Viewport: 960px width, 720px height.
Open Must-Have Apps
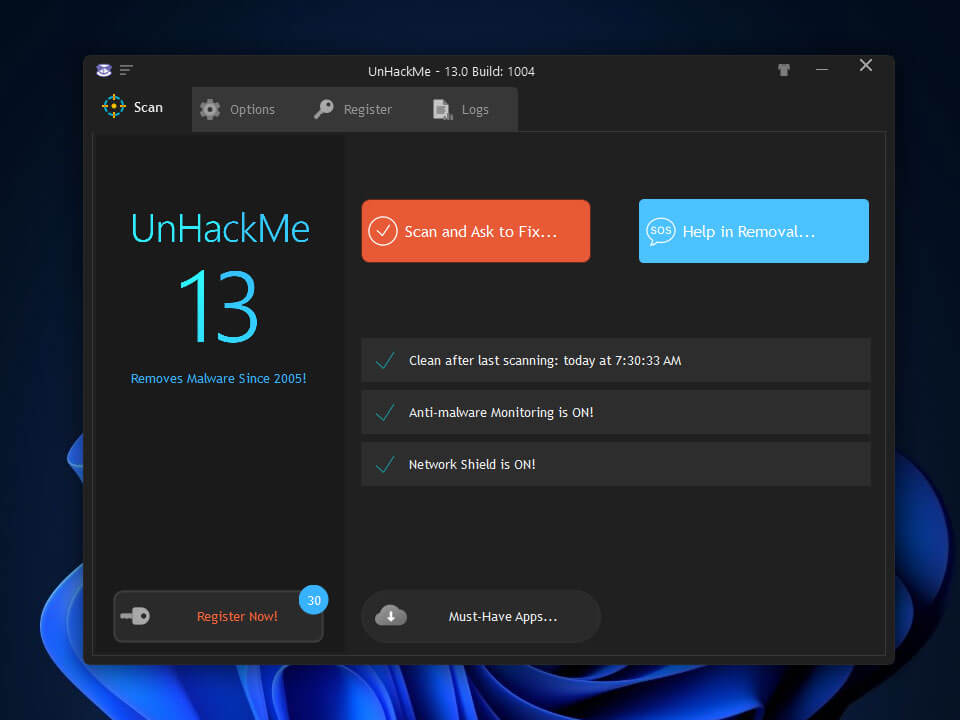click(x=490, y=616)
